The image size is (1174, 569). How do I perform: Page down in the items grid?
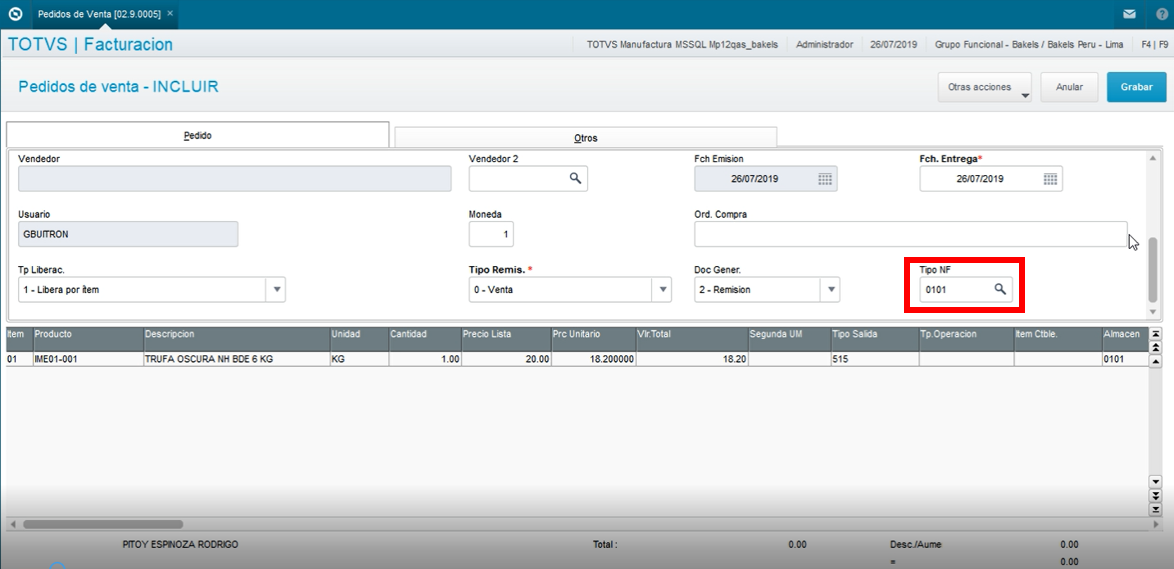1156,495
